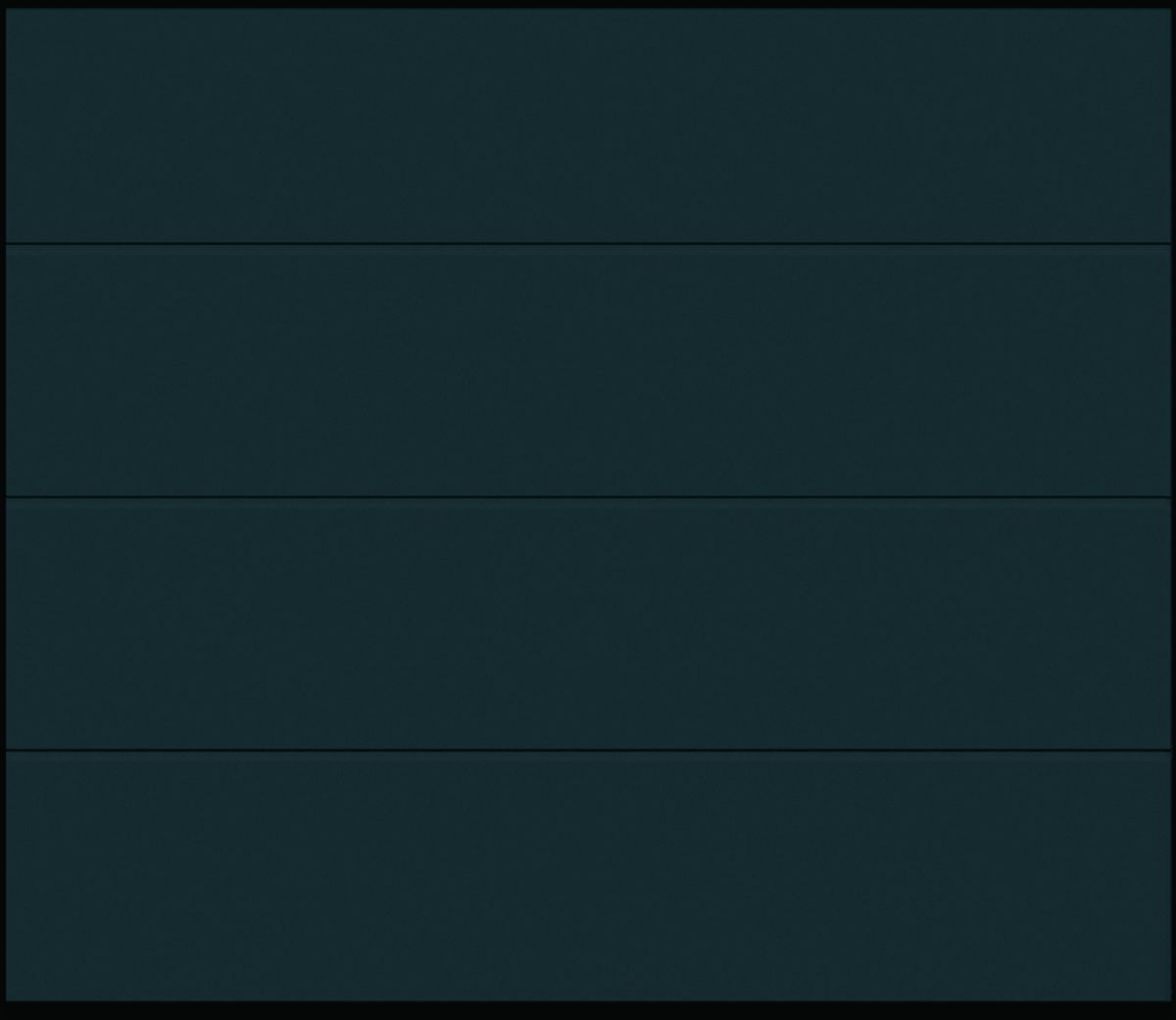Click the black border along the bottom edge
The image size is (1176, 1020).
588,1010
